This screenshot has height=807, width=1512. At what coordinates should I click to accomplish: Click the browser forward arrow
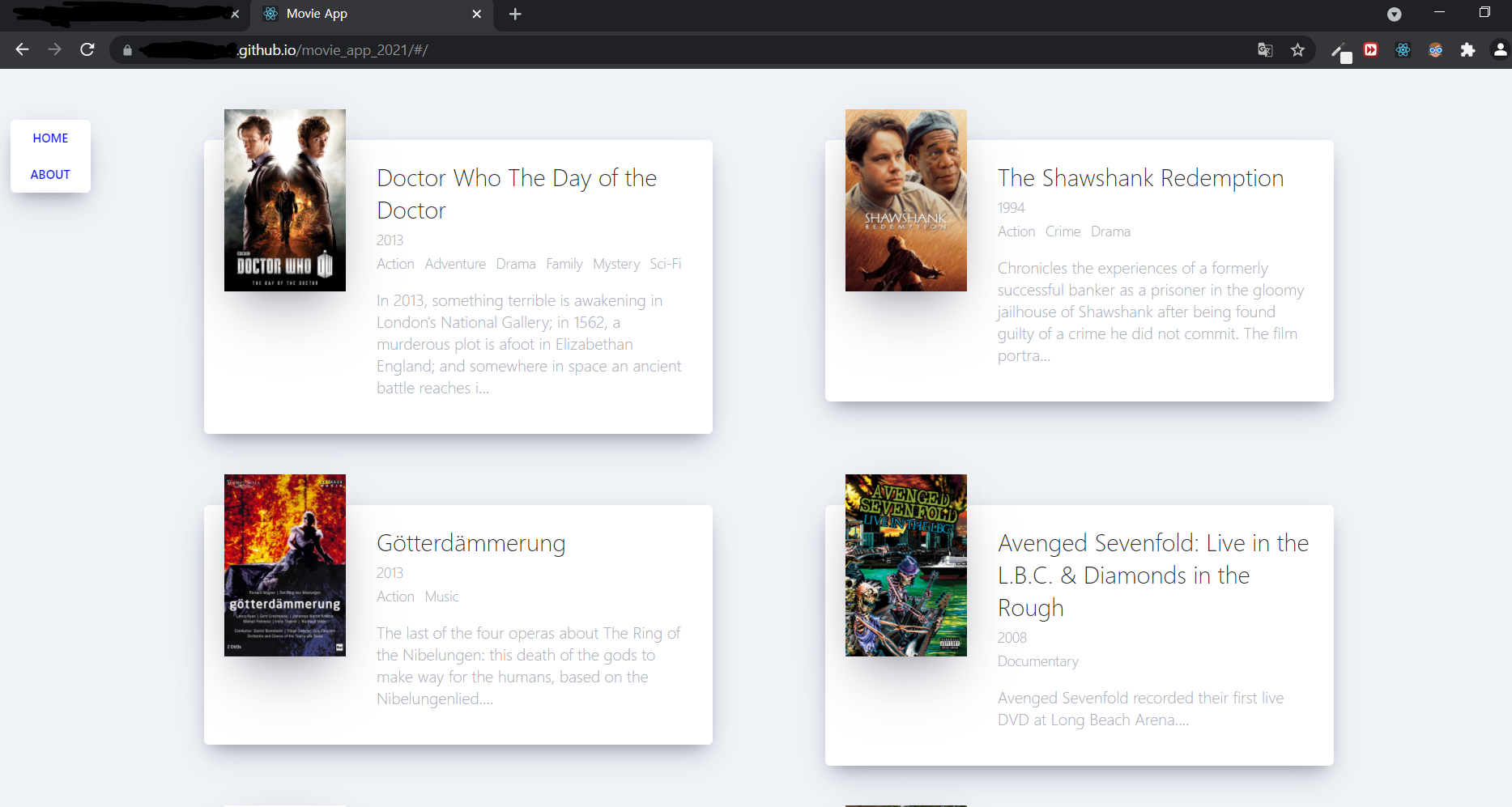point(54,49)
